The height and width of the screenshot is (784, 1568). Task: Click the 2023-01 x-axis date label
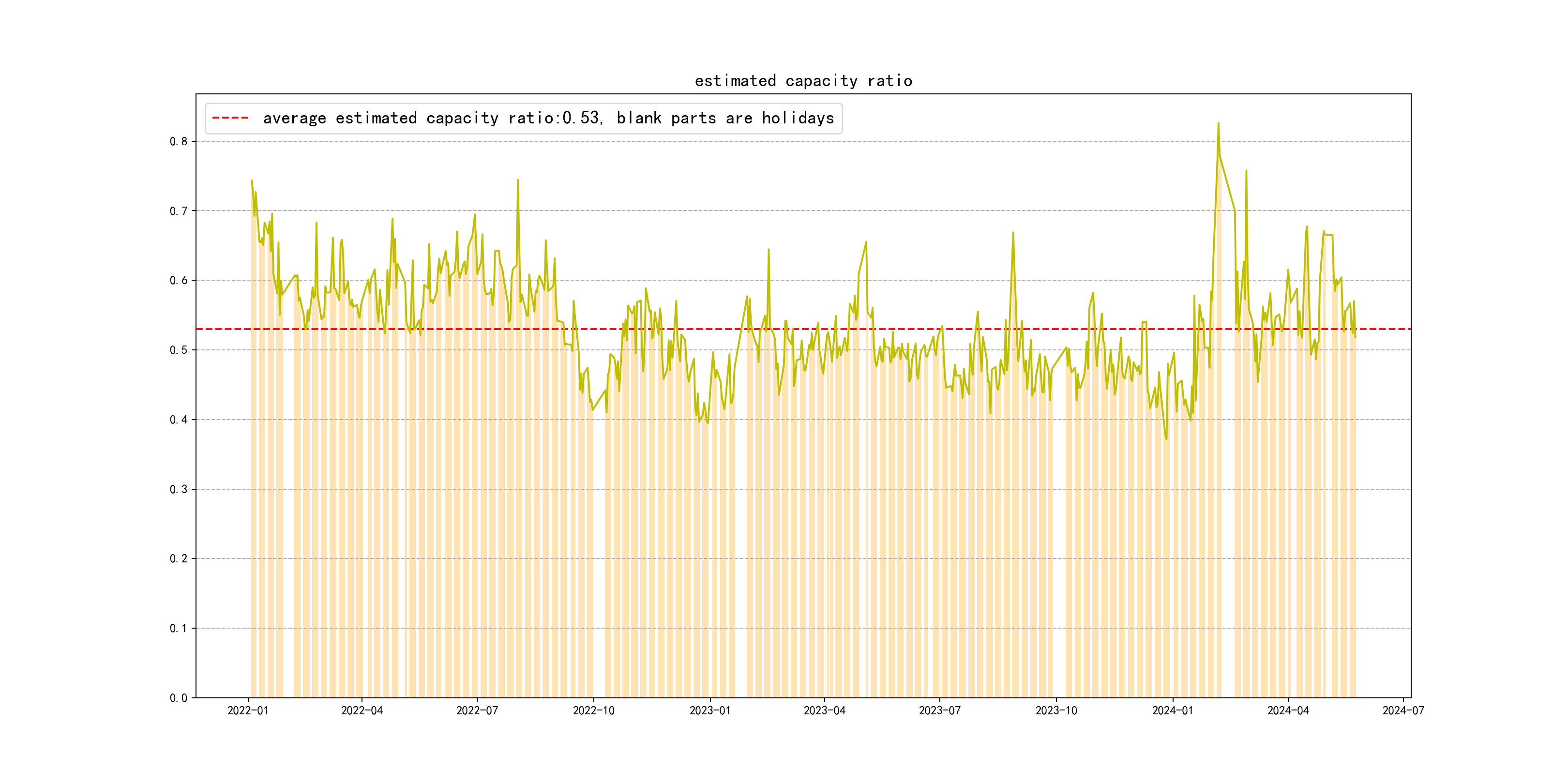coord(710,710)
